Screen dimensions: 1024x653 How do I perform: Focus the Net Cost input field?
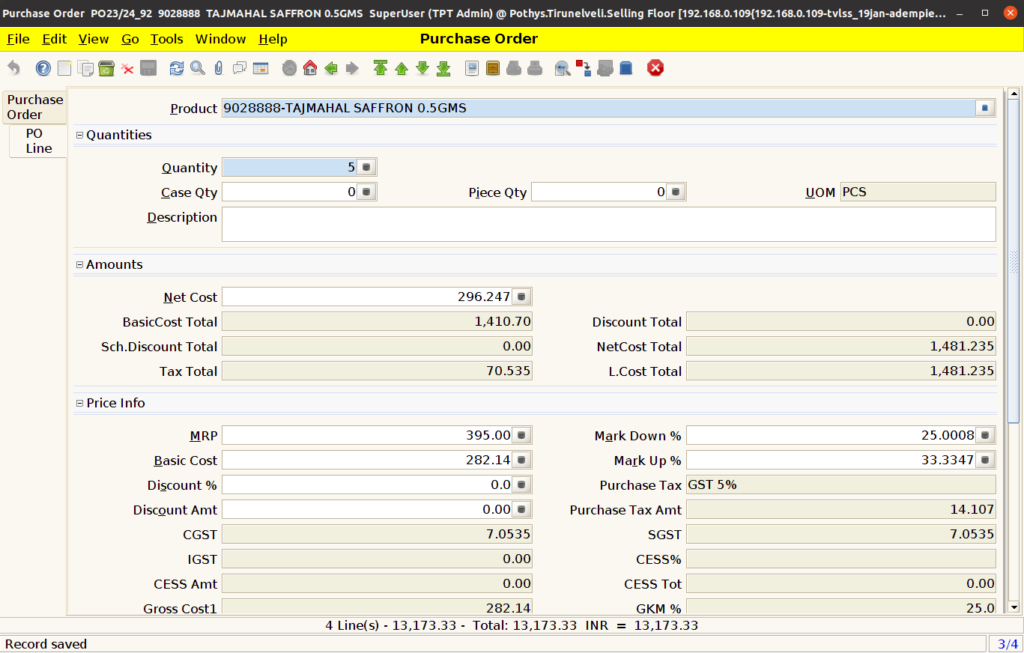pyautogui.click(x=367, y=296)
